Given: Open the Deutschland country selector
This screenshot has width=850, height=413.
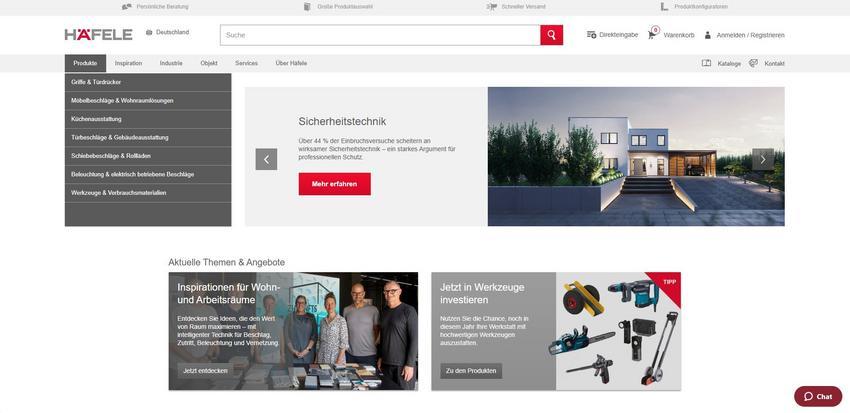Looking at the screenshot, I should [167, 32].
